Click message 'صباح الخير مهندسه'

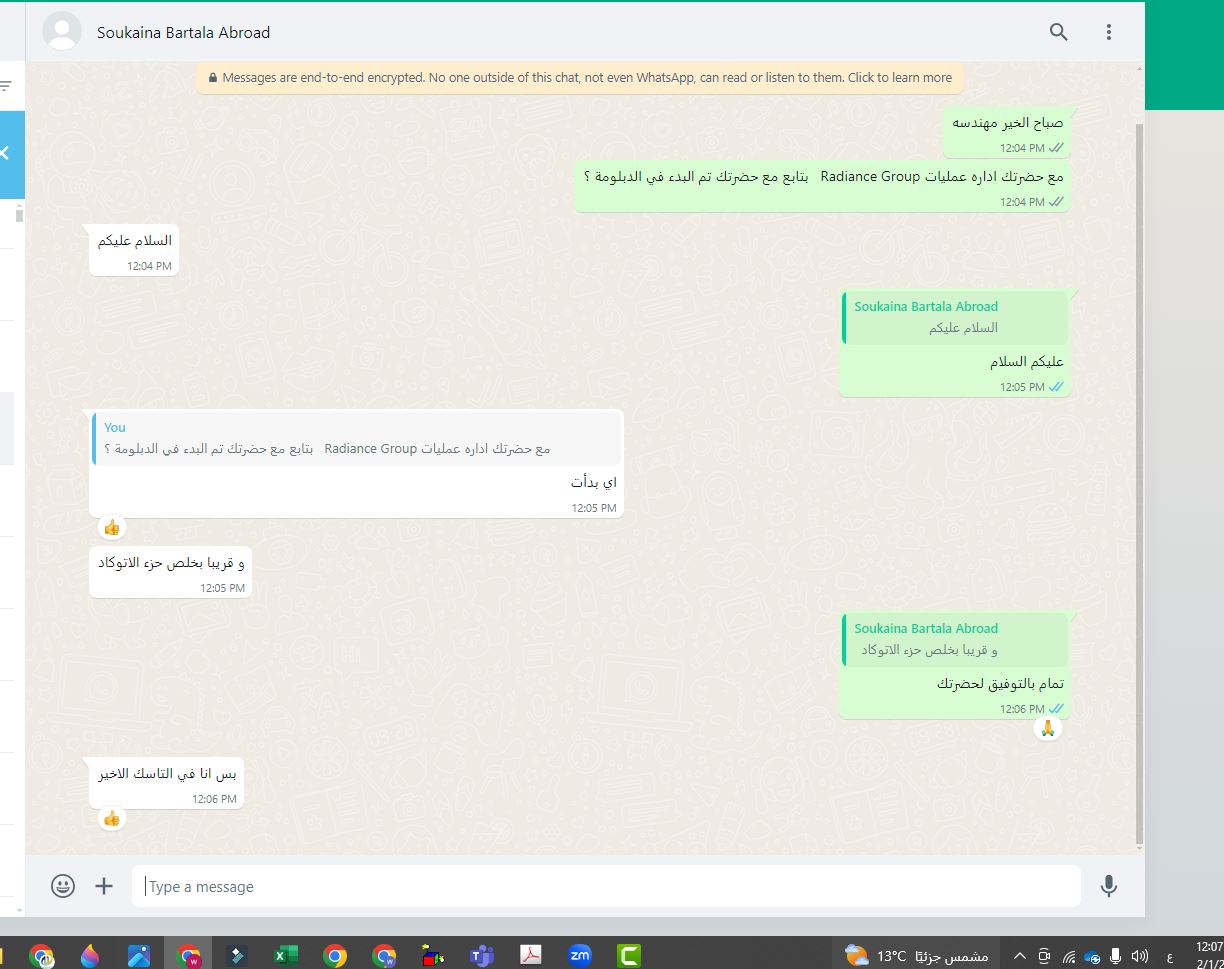[1006, 133]
